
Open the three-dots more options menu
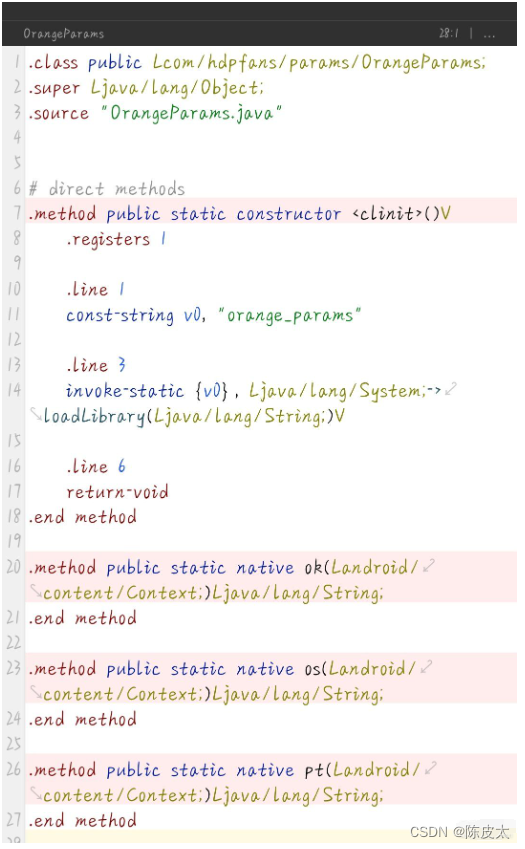(489, 34)
